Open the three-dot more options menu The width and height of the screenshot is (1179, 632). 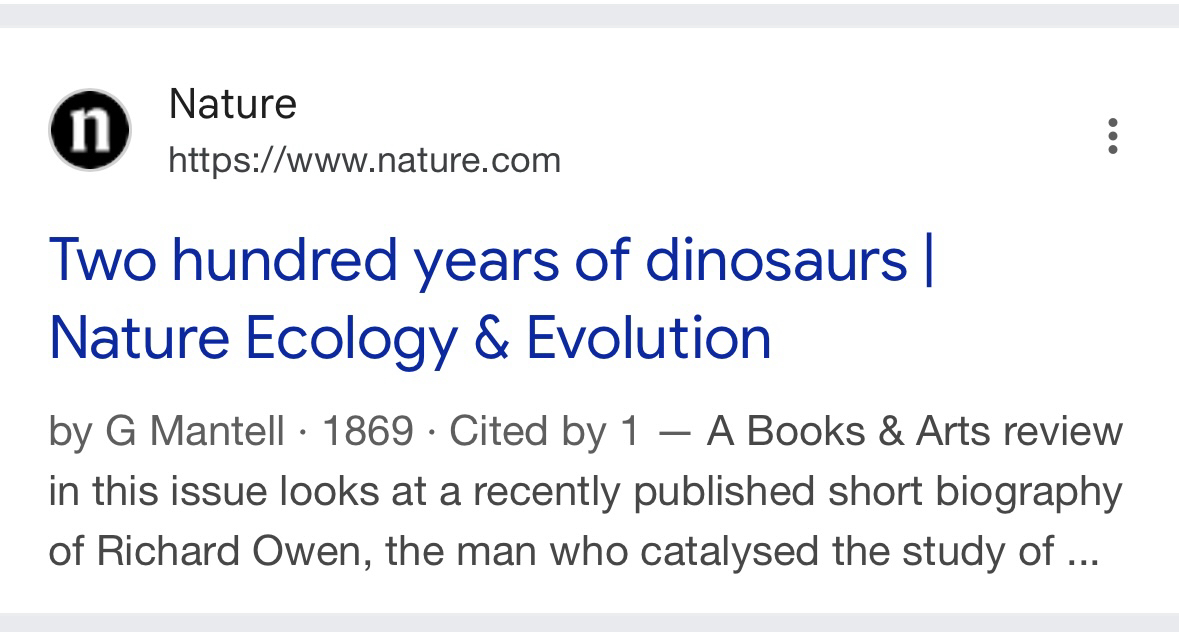pos(1112,136)
